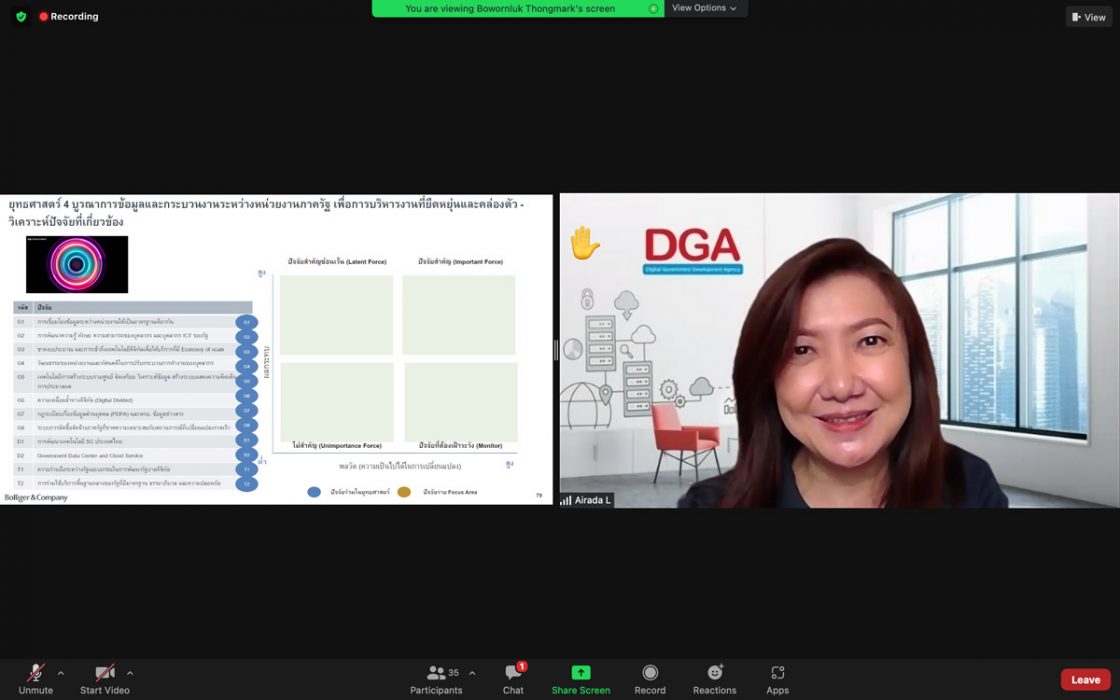Click the Monitor quadrant box
Image resolution: width=1120 pixels, height=700 pixels.
pos(461,402)
